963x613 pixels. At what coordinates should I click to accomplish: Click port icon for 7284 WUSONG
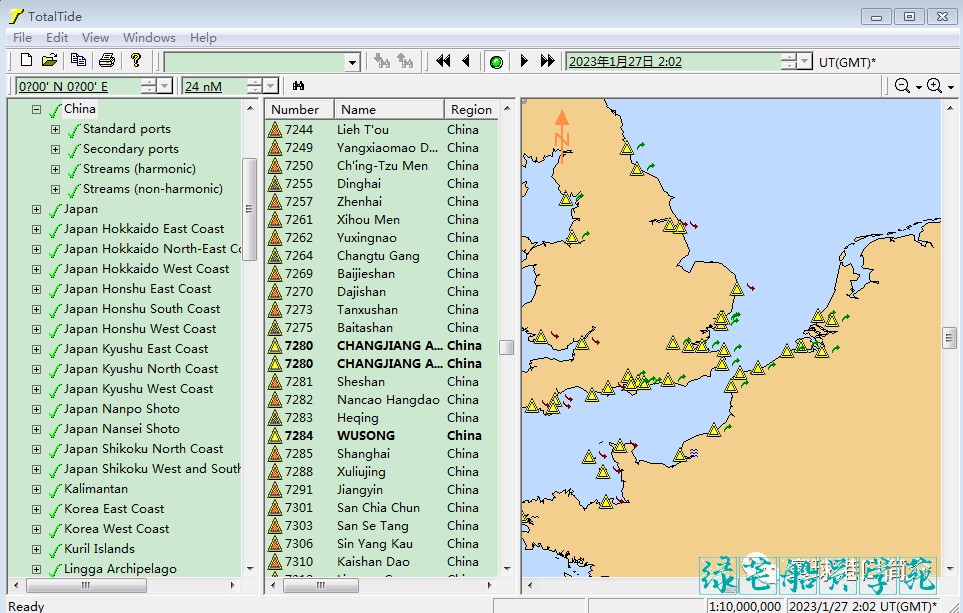(x=275, y=435)
